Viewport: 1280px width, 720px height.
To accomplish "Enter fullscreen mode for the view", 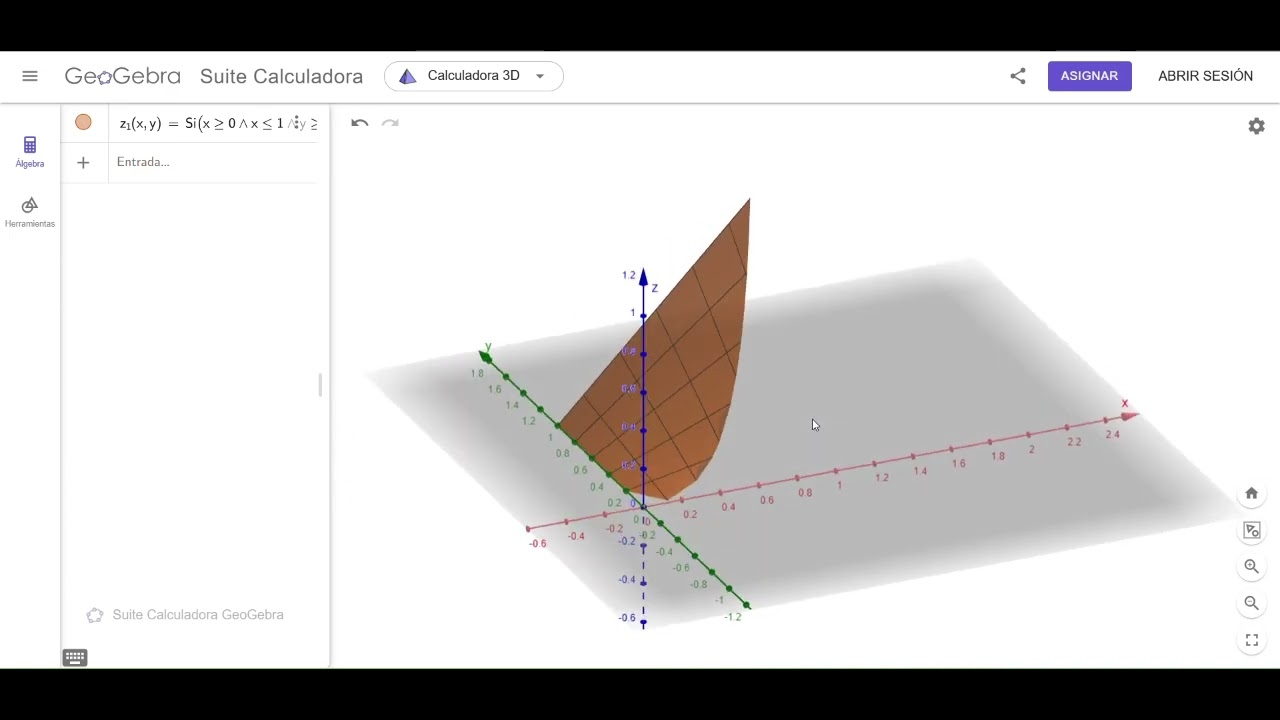I will [x=1251, y=641].
